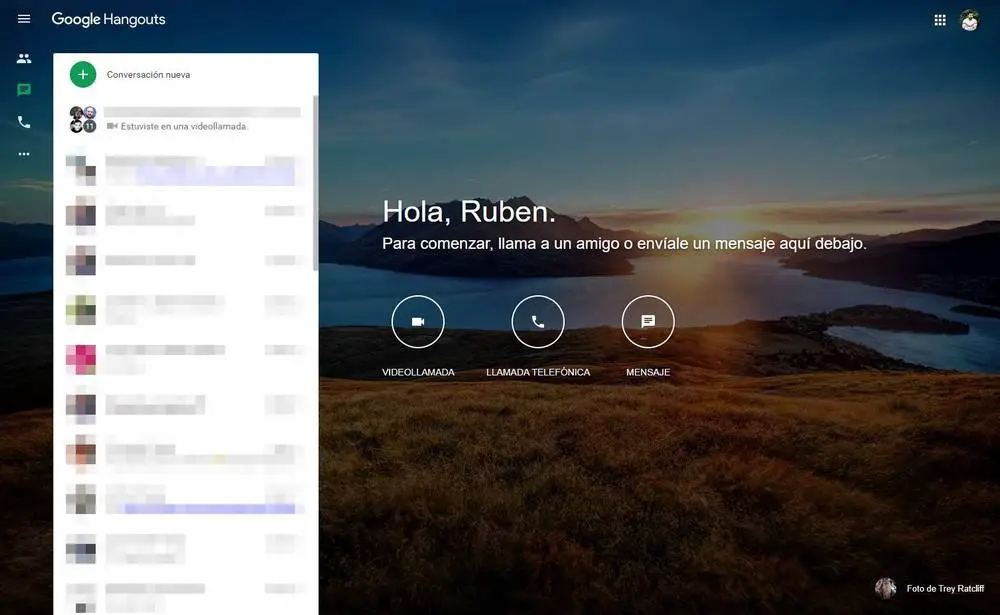Screen dimensions: 1000x615
Task: Open the group conversation 'Estuviste en una videollamada'
Action: click(185, 119)
